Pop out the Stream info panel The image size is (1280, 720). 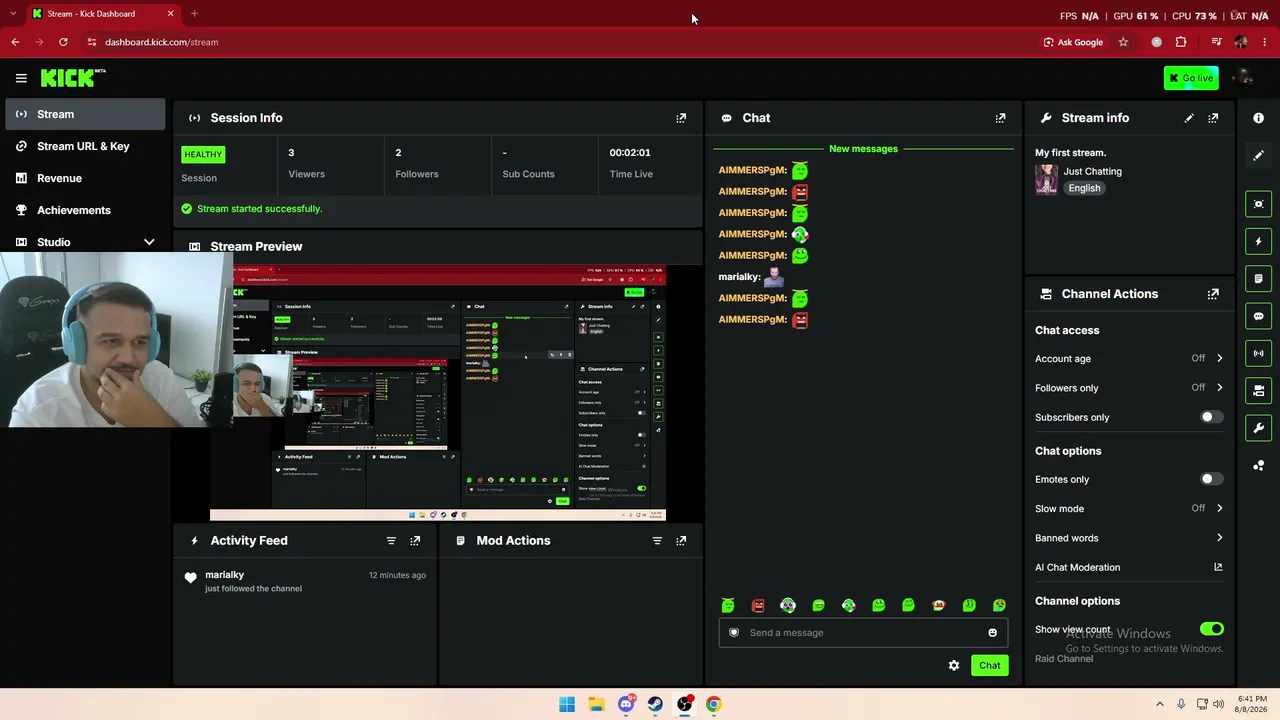pyautogui.click(x=1213, y=118)
